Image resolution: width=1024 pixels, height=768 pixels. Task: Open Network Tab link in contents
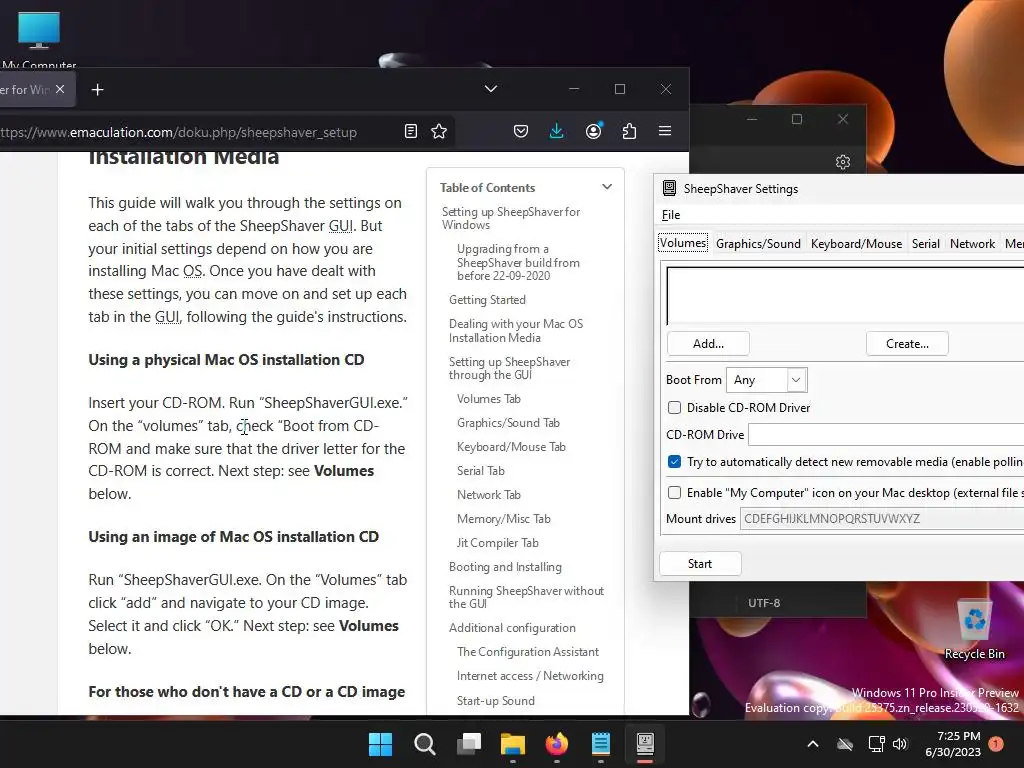pyautogui.click(x=488, y=494)
